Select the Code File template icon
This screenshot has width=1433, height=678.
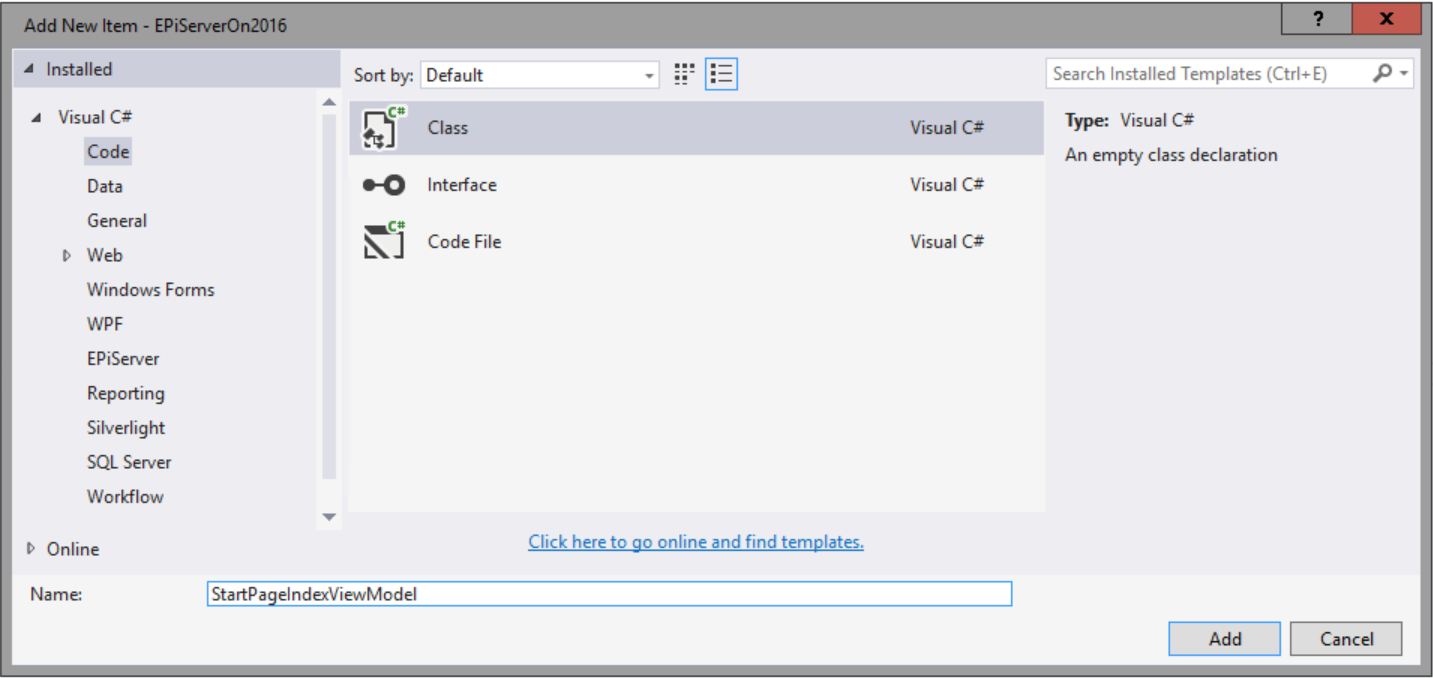384,242
